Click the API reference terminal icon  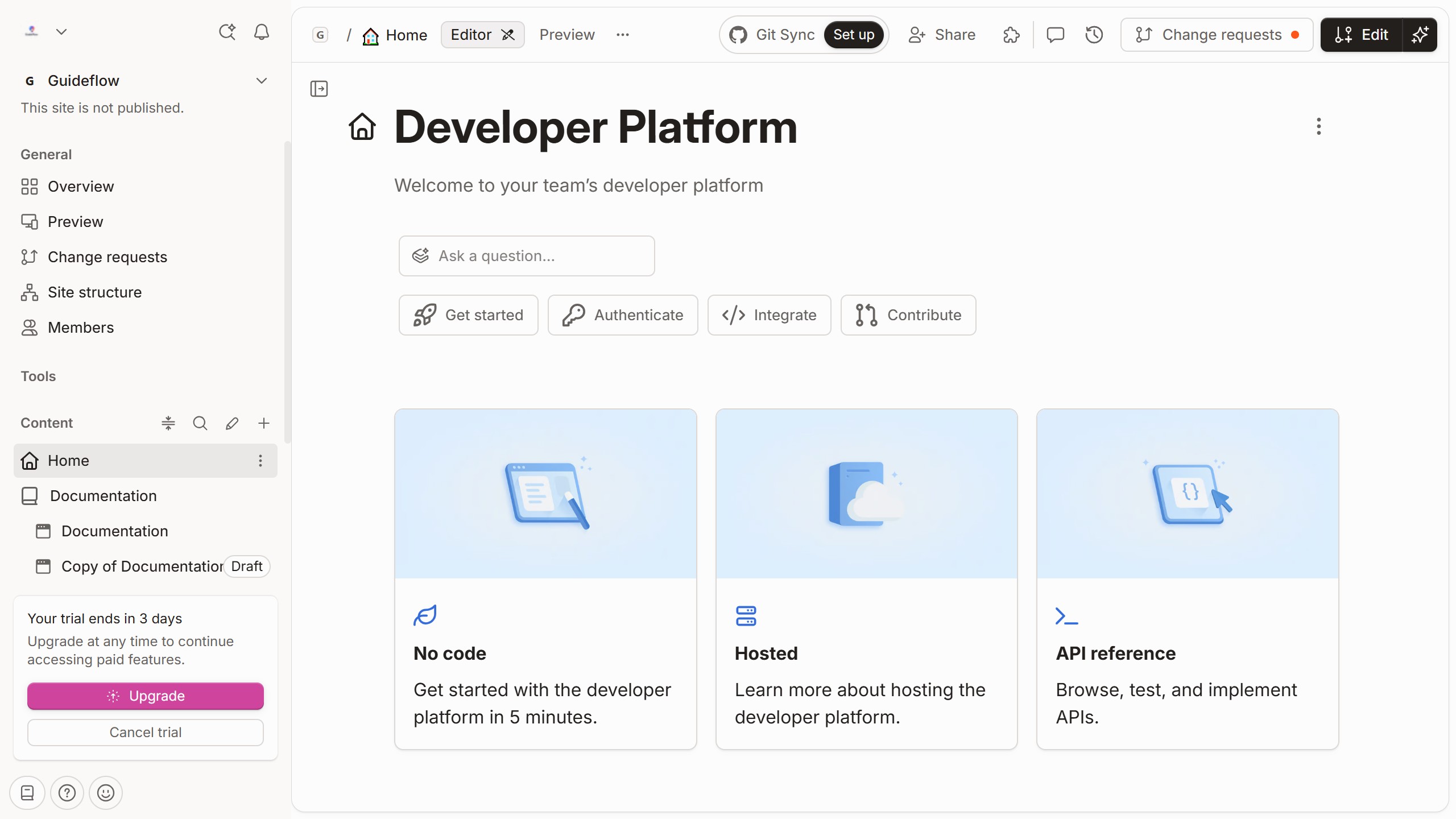pos(1067,616)
